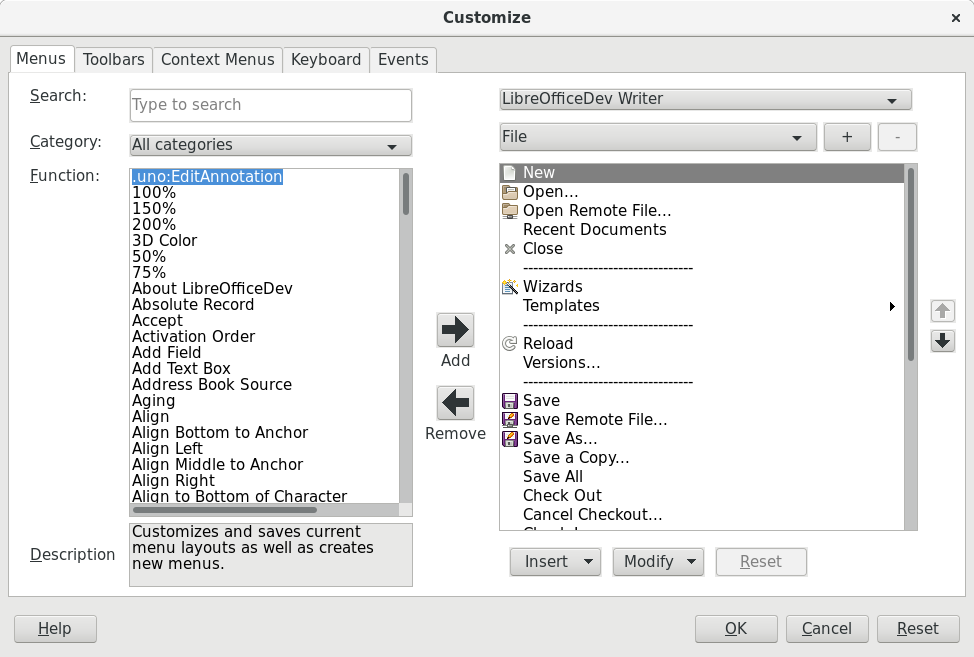Switch to the Toolbars tab

pos(113,59)
